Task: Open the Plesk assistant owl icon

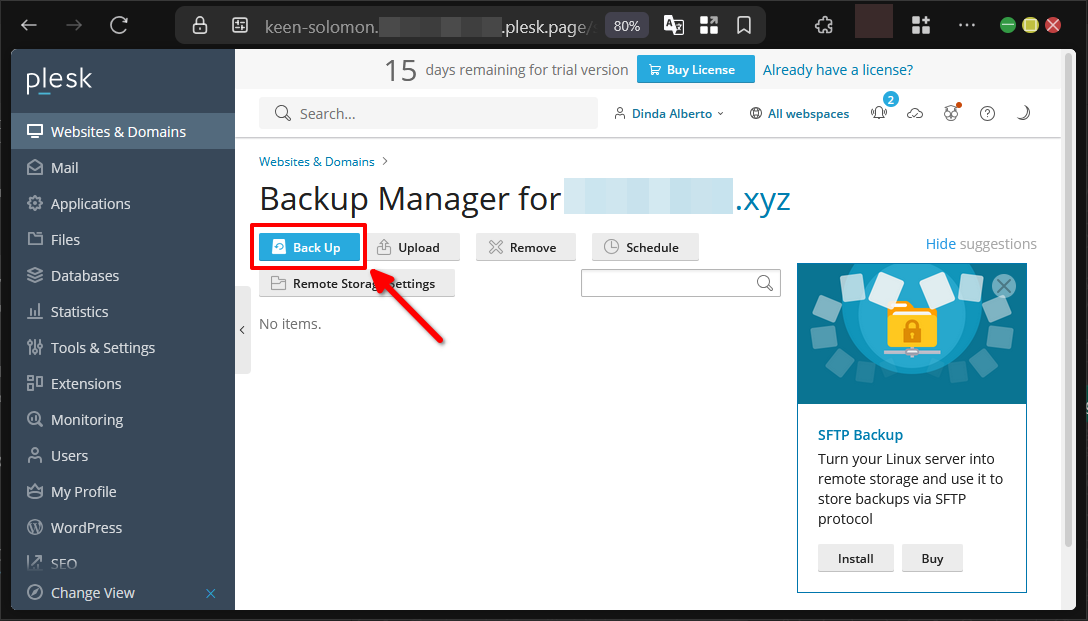Action: [x=950, y=113]
